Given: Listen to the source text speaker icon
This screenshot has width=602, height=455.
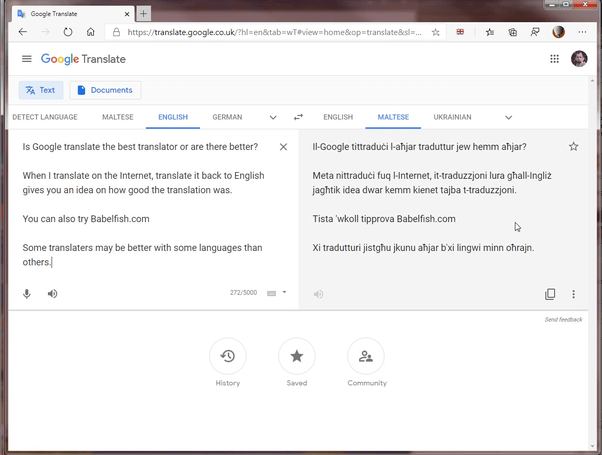Looking at the screenshot, I should pos(52,294).
